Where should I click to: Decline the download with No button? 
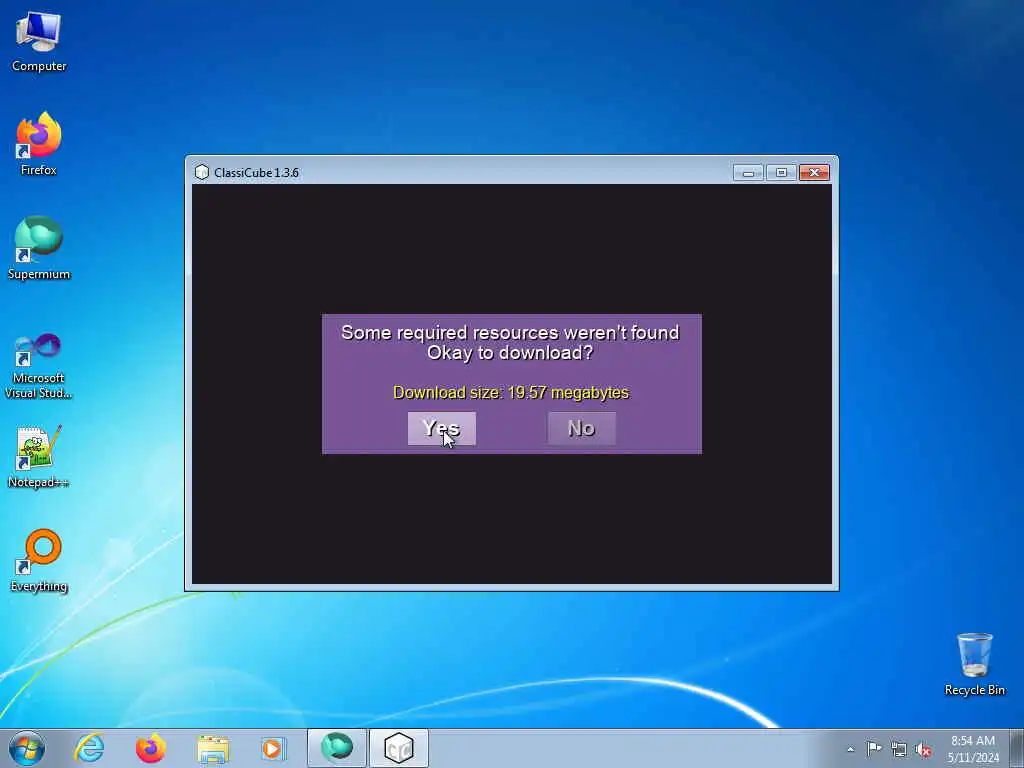(x=581, y=428)
